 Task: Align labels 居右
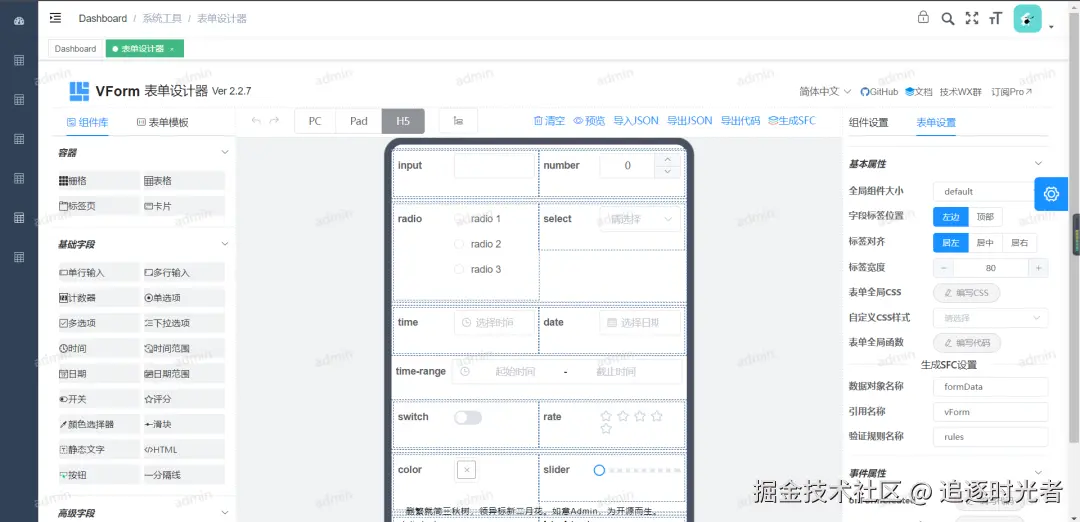pos(1019,242)
